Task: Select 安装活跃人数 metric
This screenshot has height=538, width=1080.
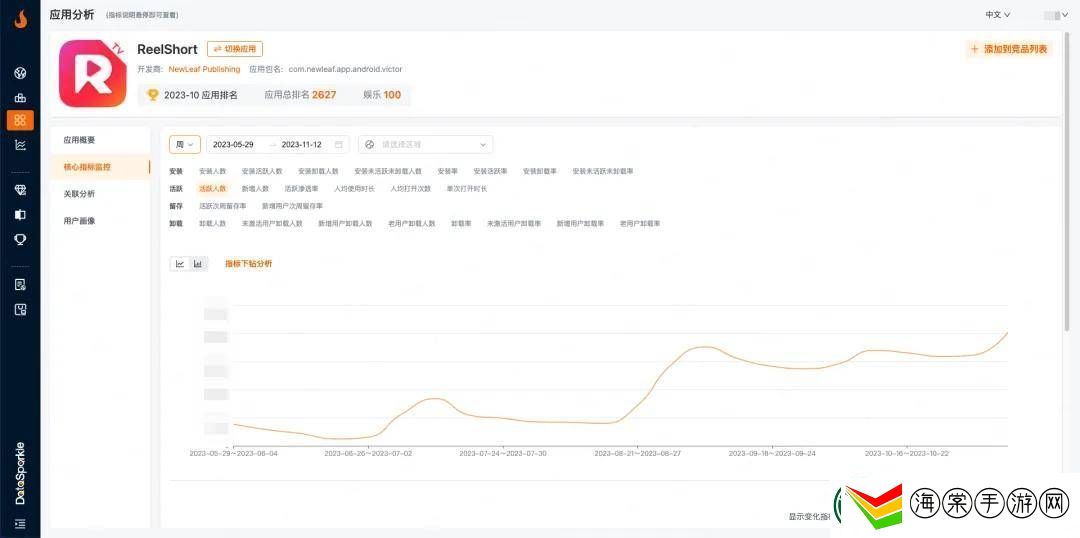Action: 262,171
